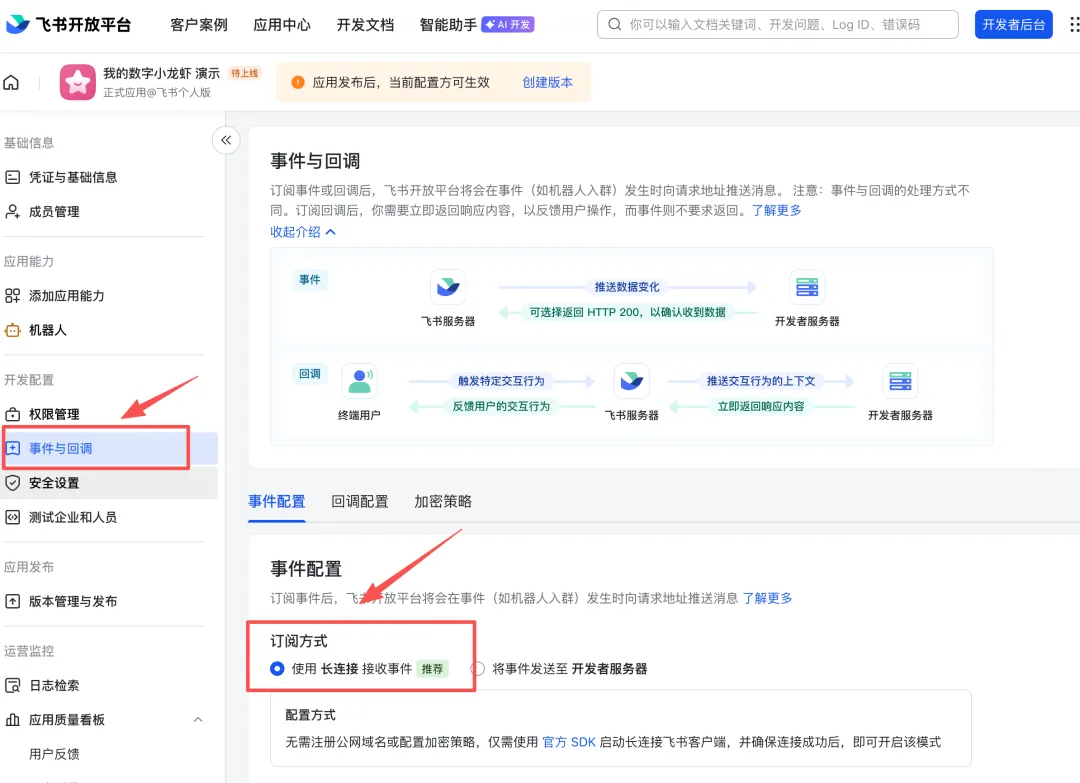Click the search magnifier icon
1080x783 pixels.
pyautogui.click(x=614, y=25)
